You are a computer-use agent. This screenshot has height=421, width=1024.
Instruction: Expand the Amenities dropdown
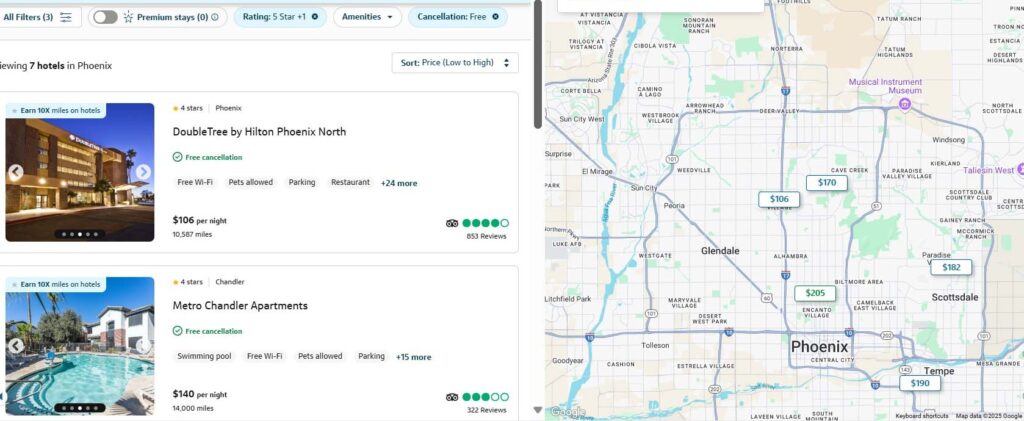coord(367,17)
